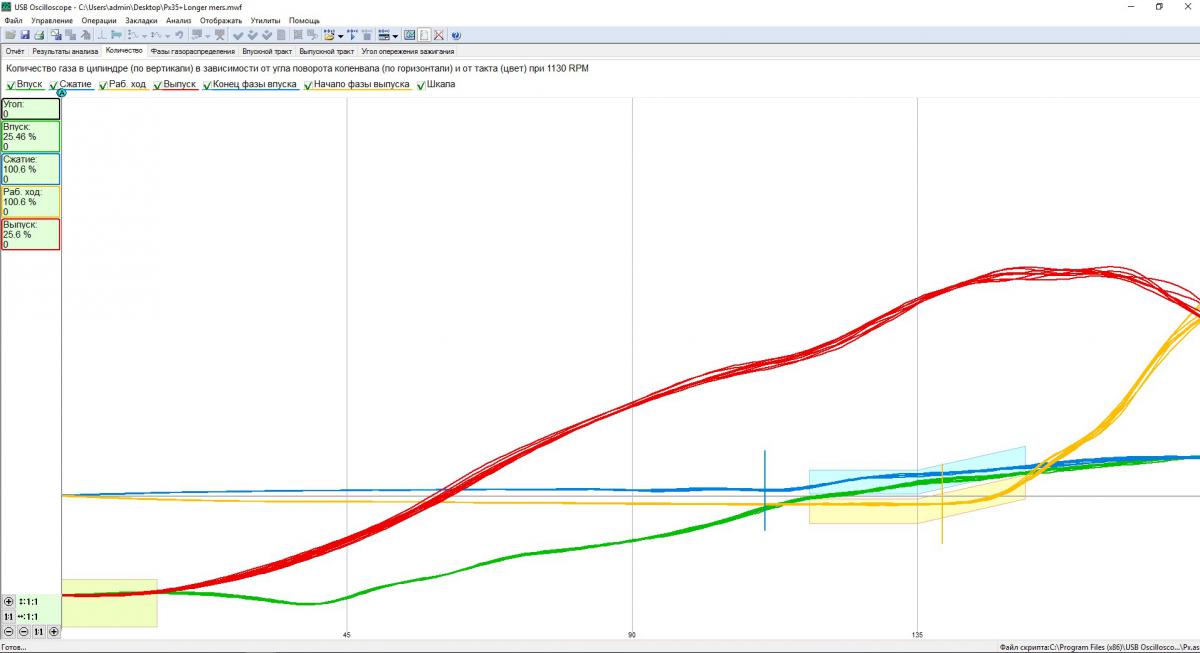The height and width of the screenshot is (653, 1200).
Task: Open the Утилиты menu
Action: coord(265,20)
